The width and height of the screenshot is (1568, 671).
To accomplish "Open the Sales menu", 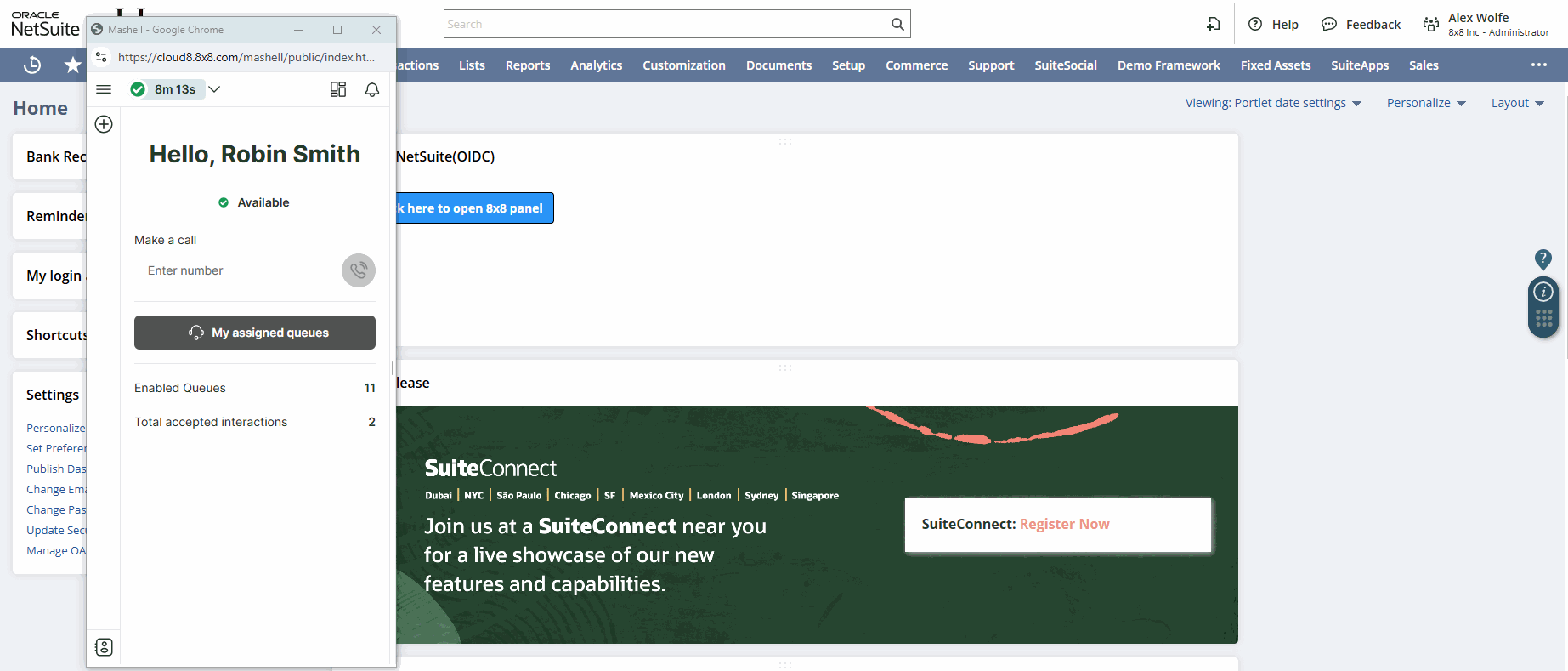I will coord(1424,65).
